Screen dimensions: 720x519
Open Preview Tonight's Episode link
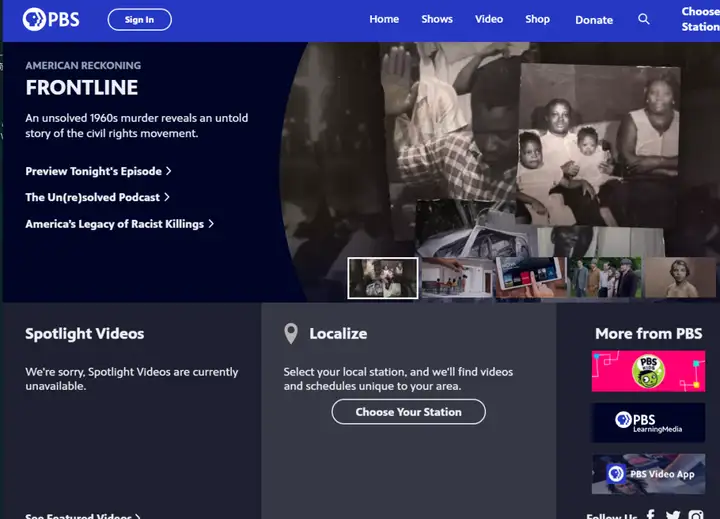(x=98, y=171)
